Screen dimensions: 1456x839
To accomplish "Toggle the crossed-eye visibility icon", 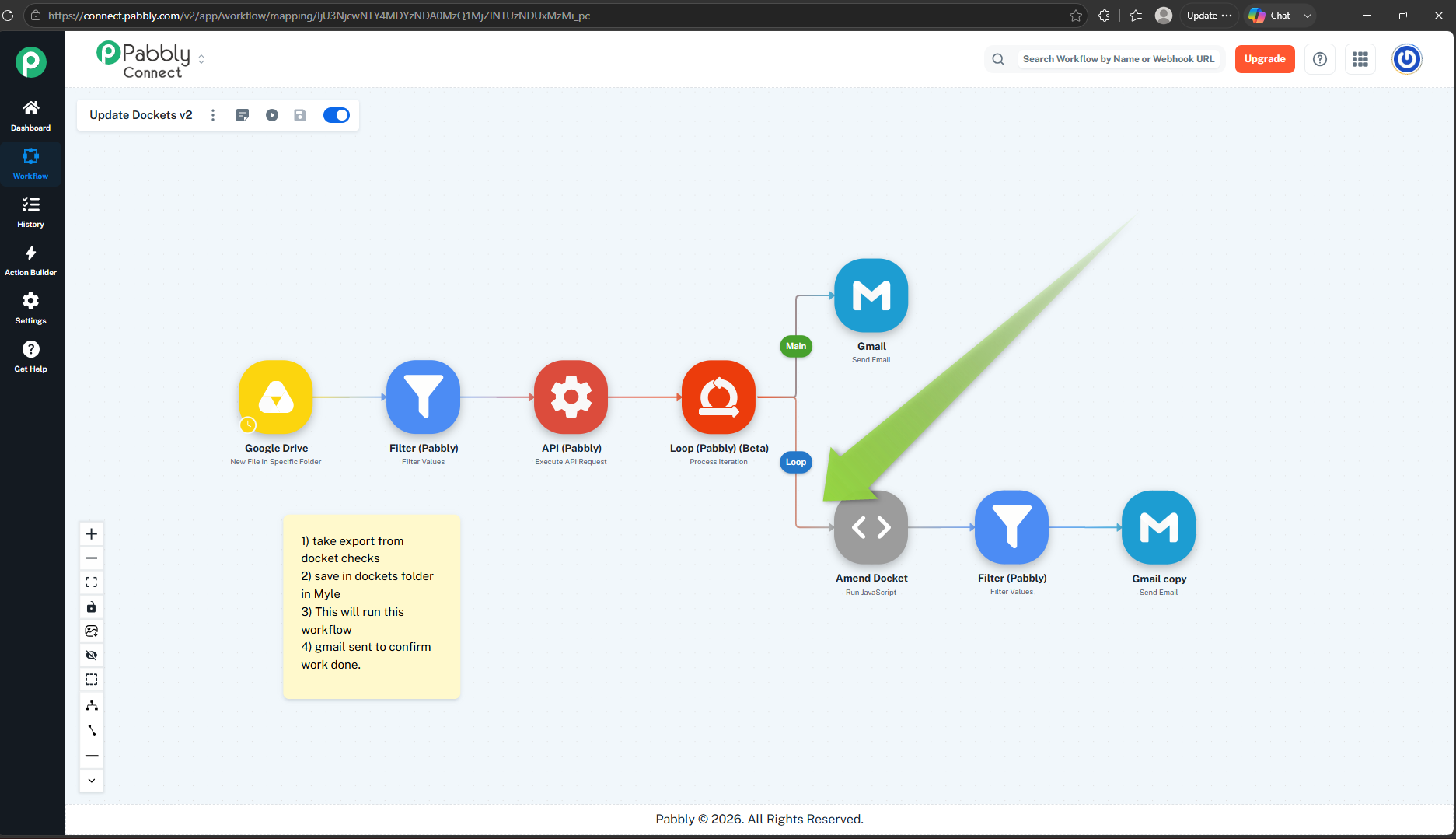I will [x=92, y=655].
